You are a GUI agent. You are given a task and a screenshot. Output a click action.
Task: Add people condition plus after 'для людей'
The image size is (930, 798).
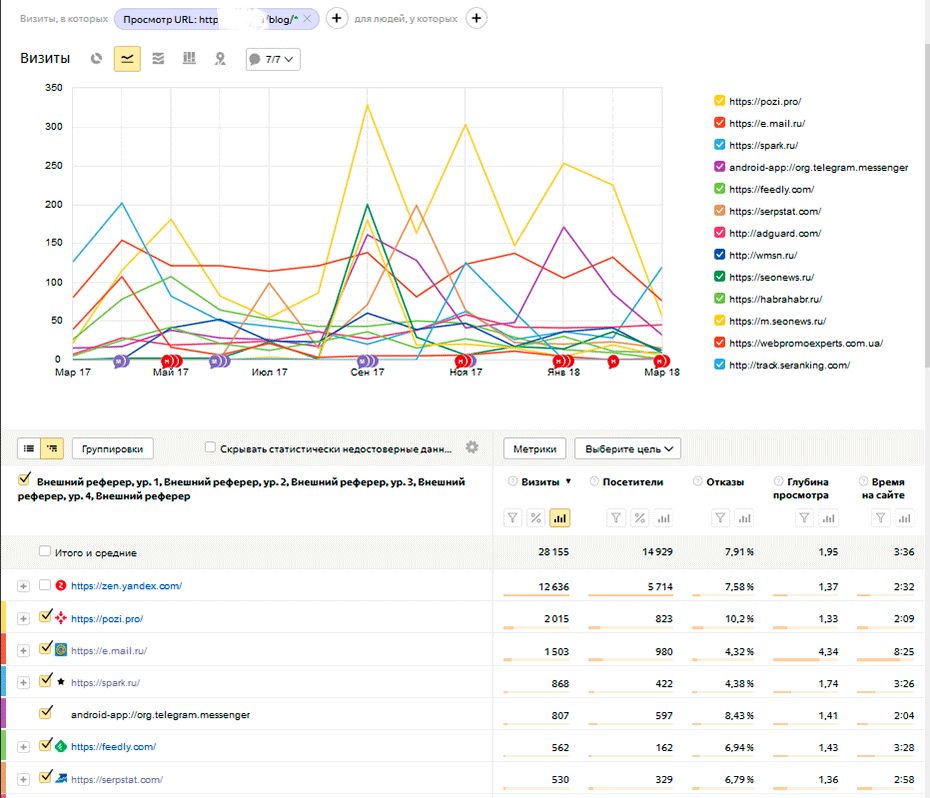[476, 18]
